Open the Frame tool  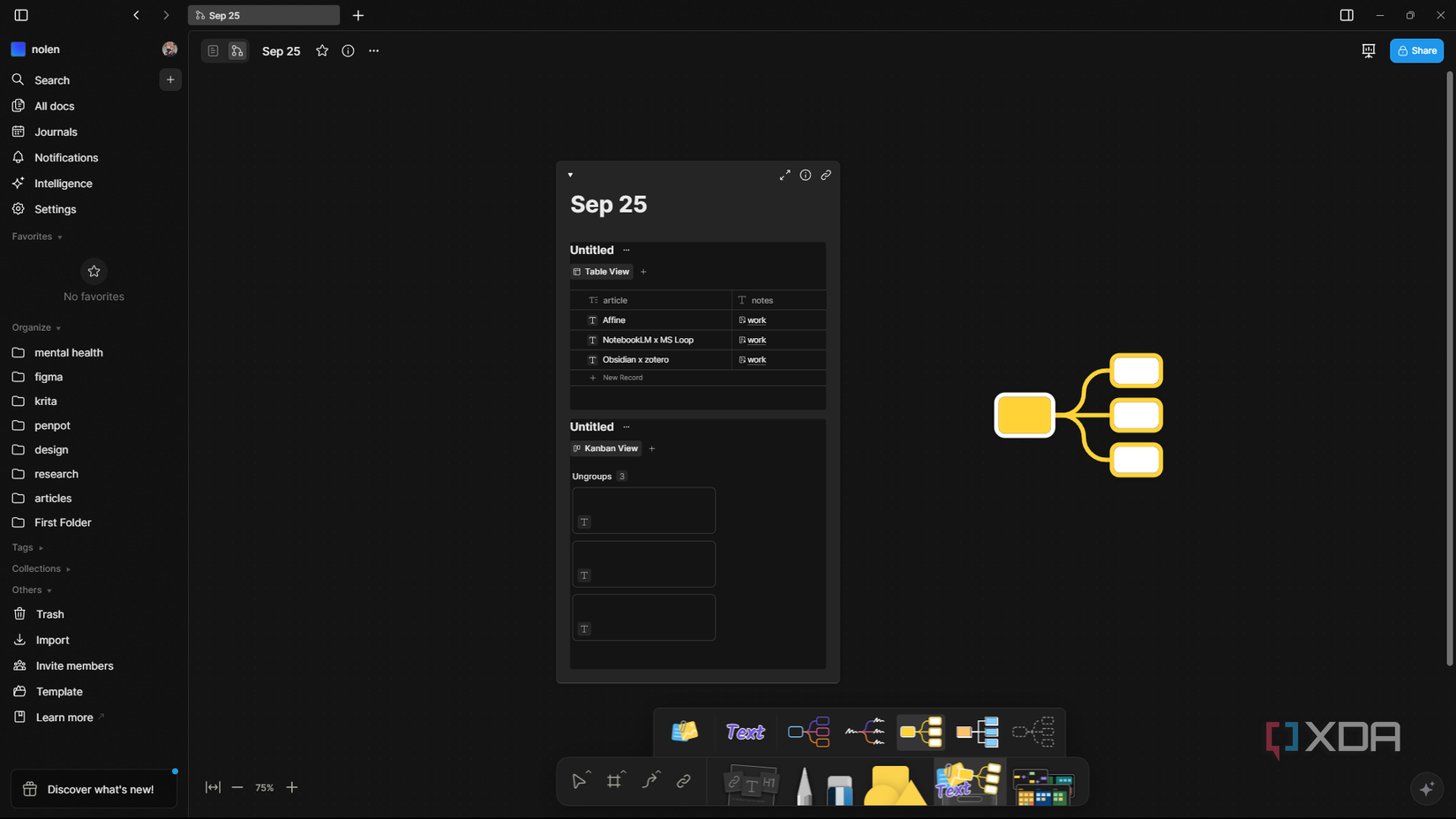615,780
